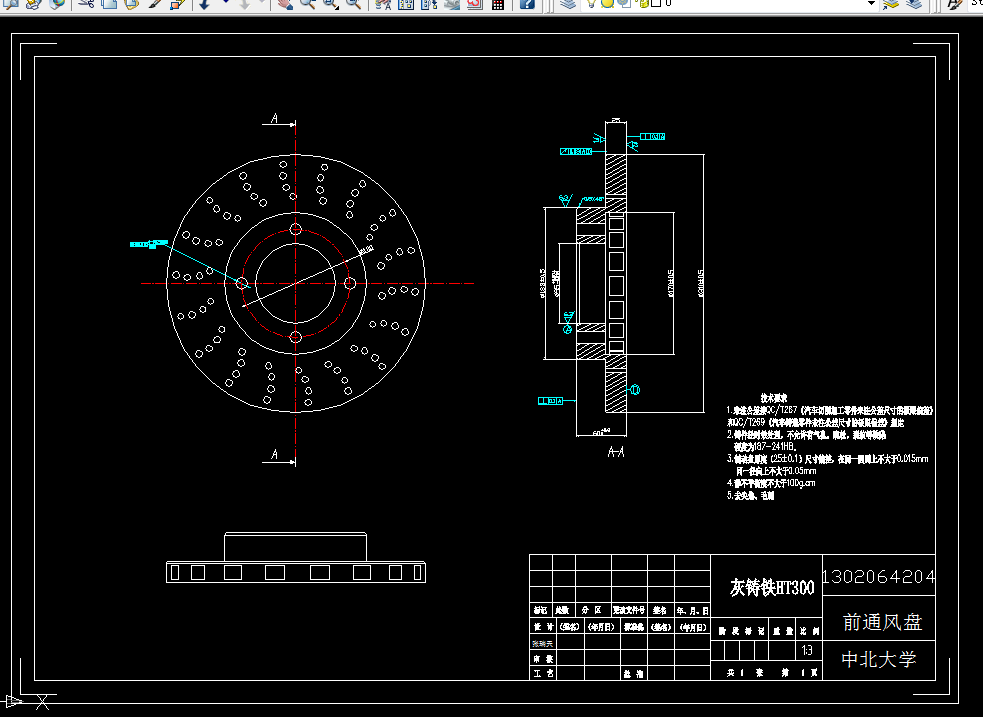
Task: Click the blue Help question mark icon
Action: coord(527,3)
